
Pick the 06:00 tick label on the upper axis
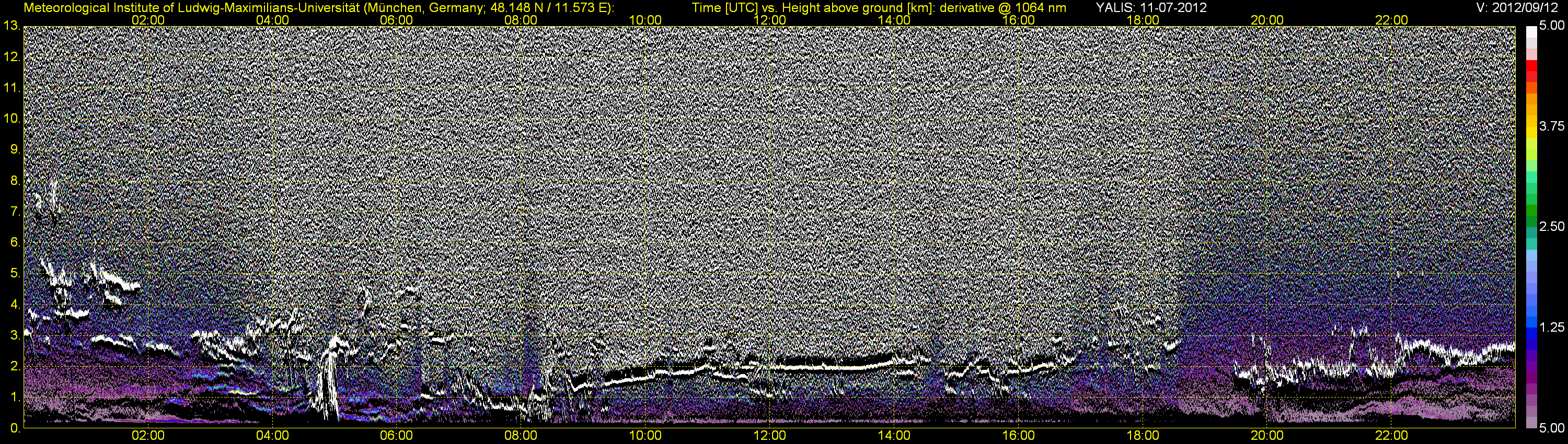coord(396,20)
